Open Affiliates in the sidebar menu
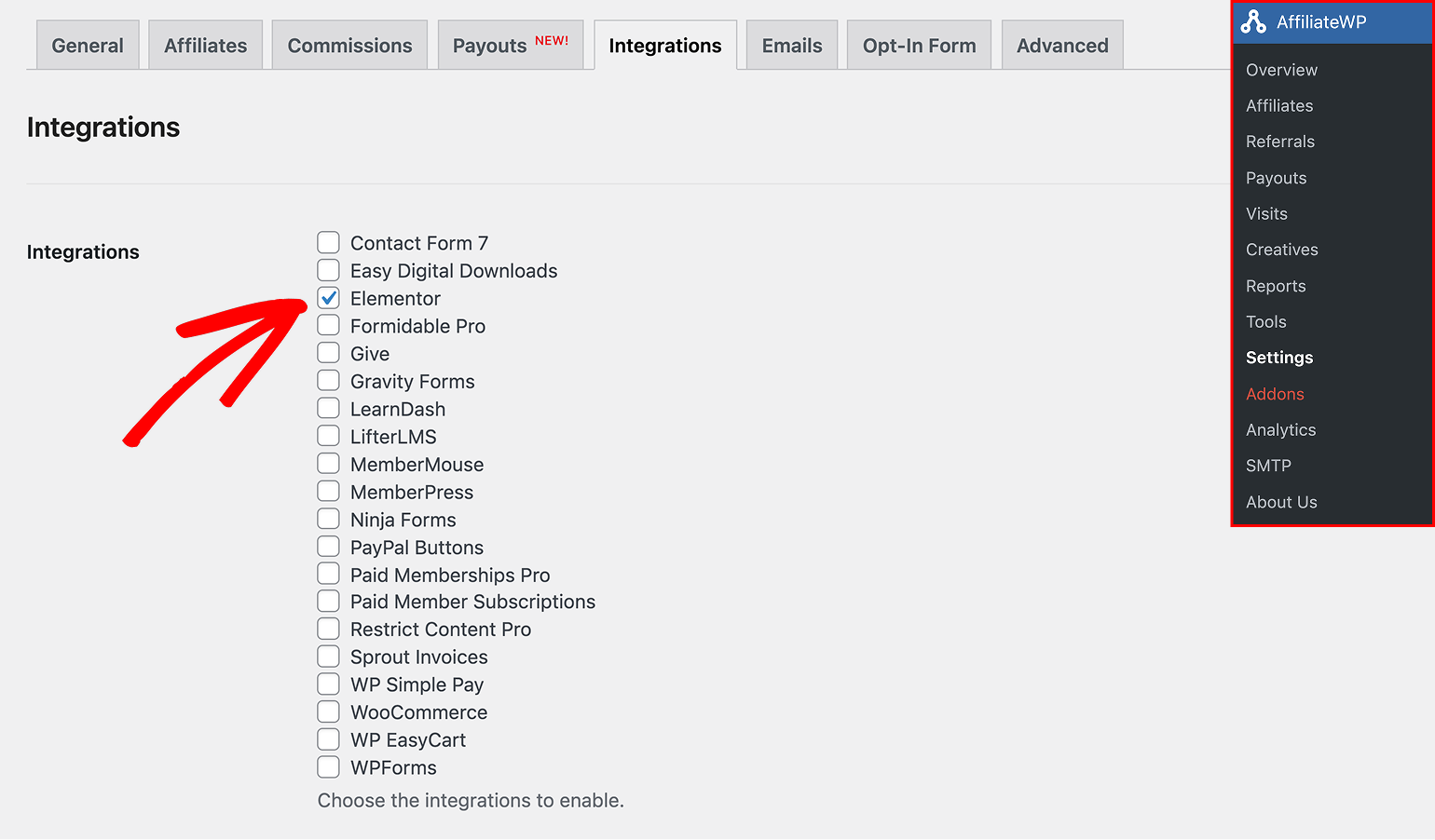1435x840 pixels. pos(1279,106)
